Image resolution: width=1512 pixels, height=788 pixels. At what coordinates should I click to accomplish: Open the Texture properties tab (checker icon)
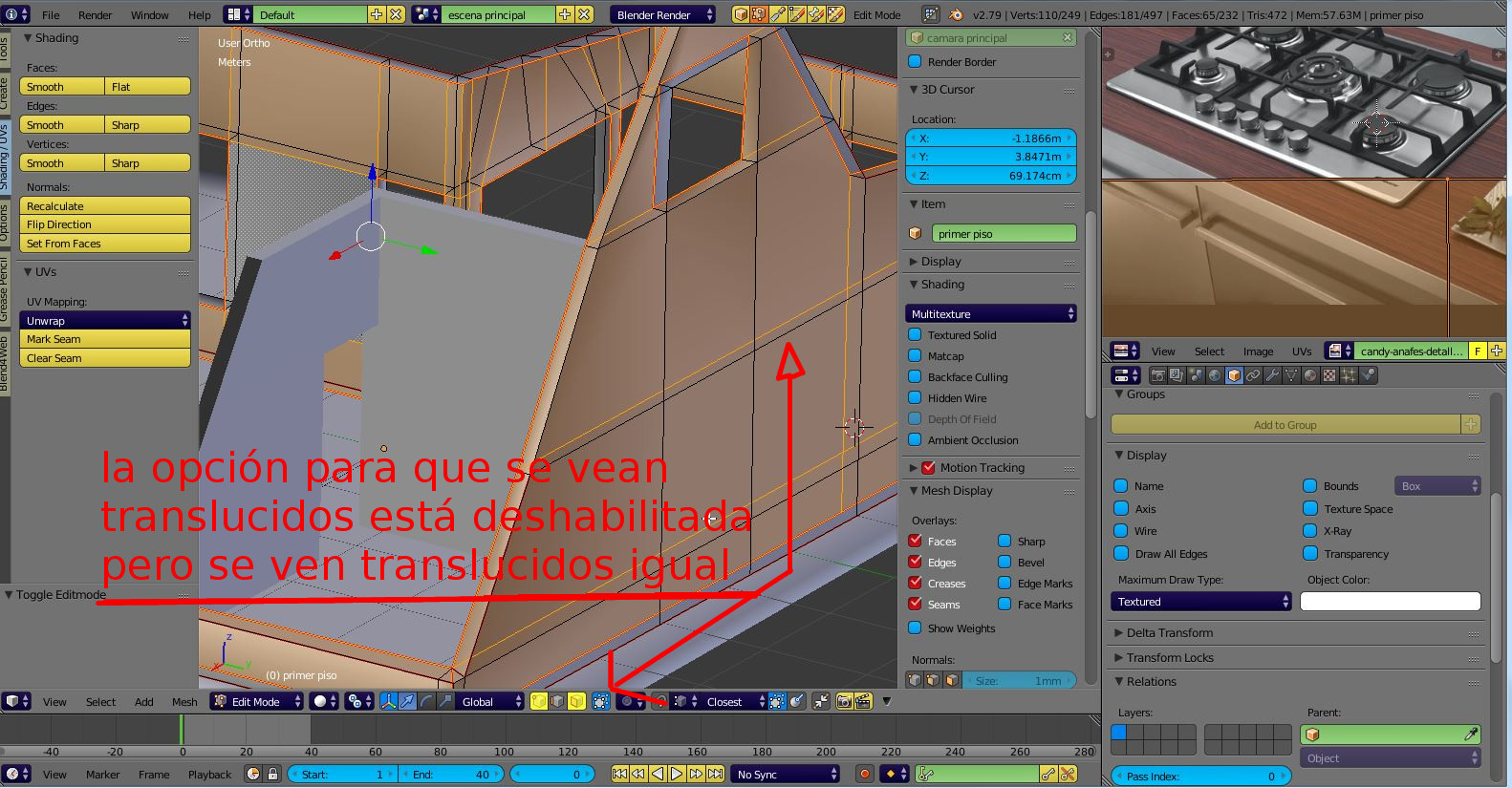pyautogui.click(x=1329, y=375)
